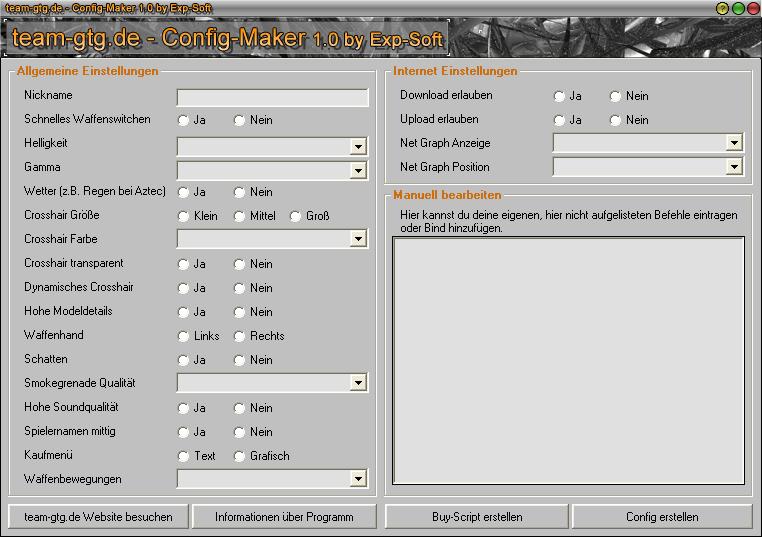Open the Crosshair Farbe dropdown
Screen dimensions: 762x537
coord(358,239)
